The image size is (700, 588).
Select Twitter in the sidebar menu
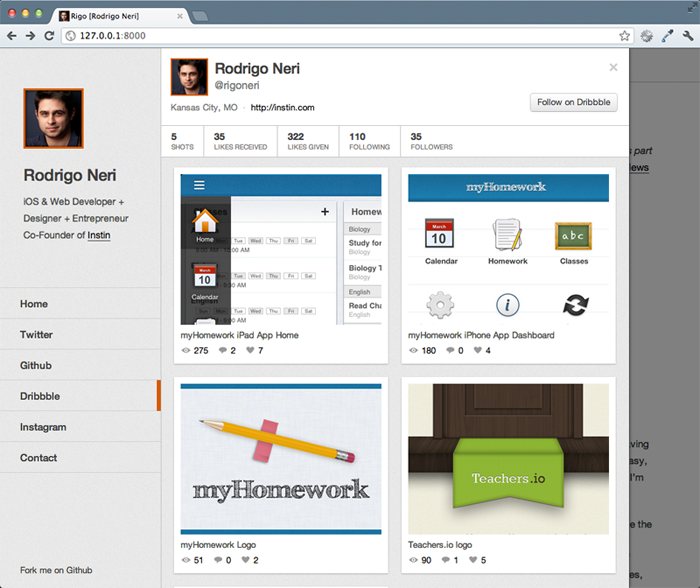pos(80,334)
